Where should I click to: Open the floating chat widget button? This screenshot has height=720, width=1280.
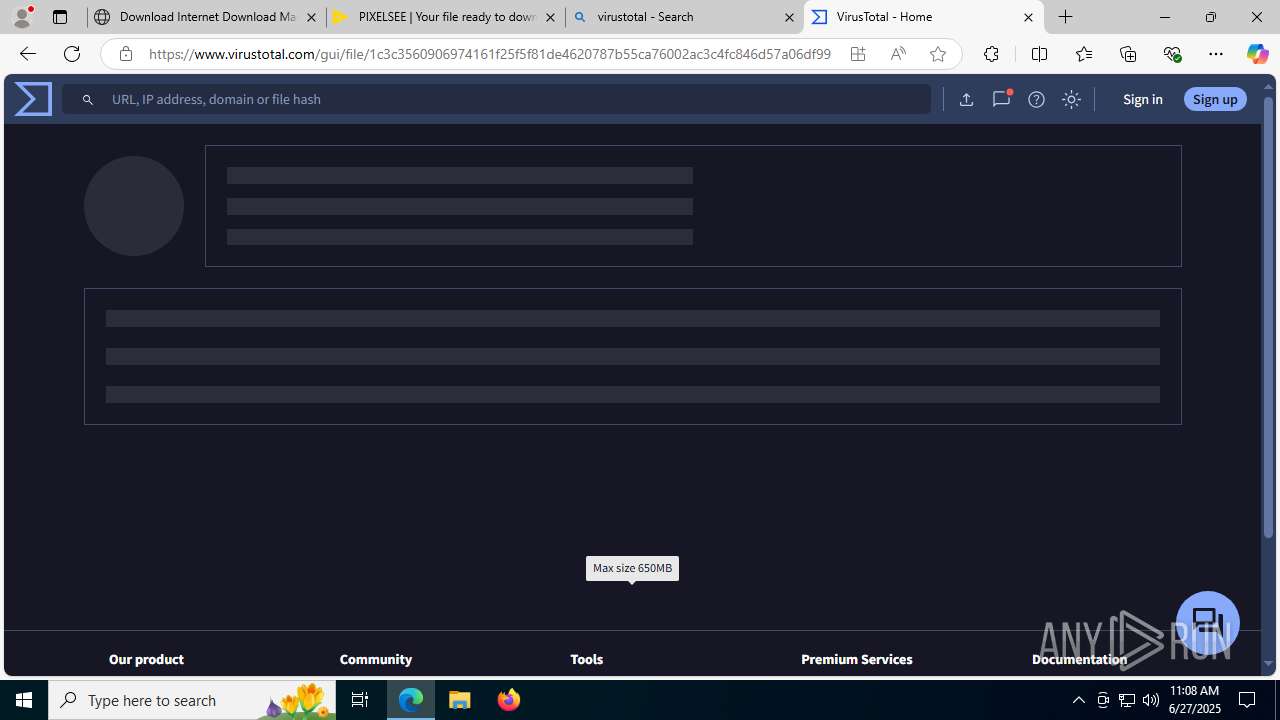click(x=1208, y=622)
